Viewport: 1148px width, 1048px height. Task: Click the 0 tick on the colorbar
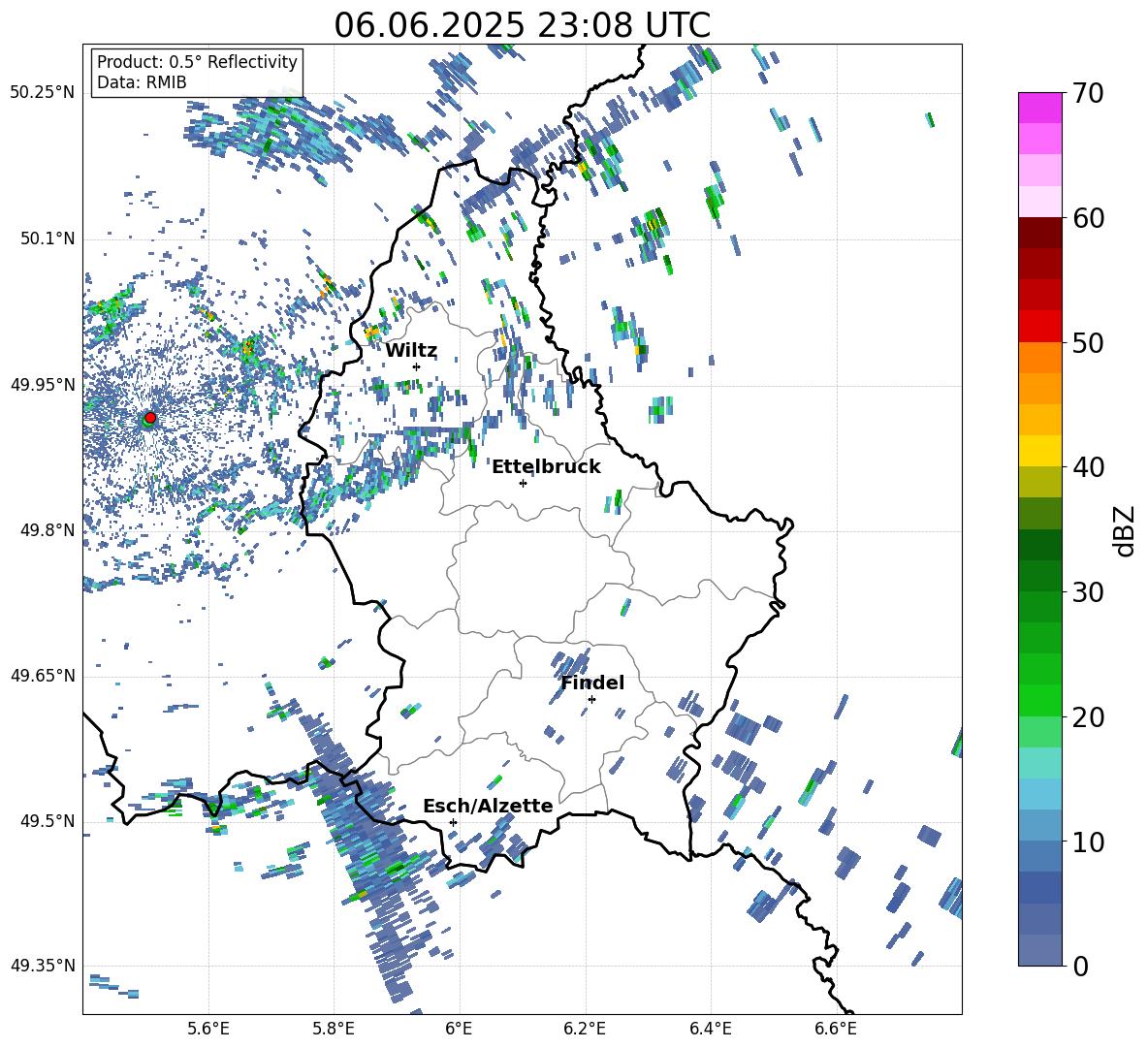pyautogui.click(x=1080, y=966)
